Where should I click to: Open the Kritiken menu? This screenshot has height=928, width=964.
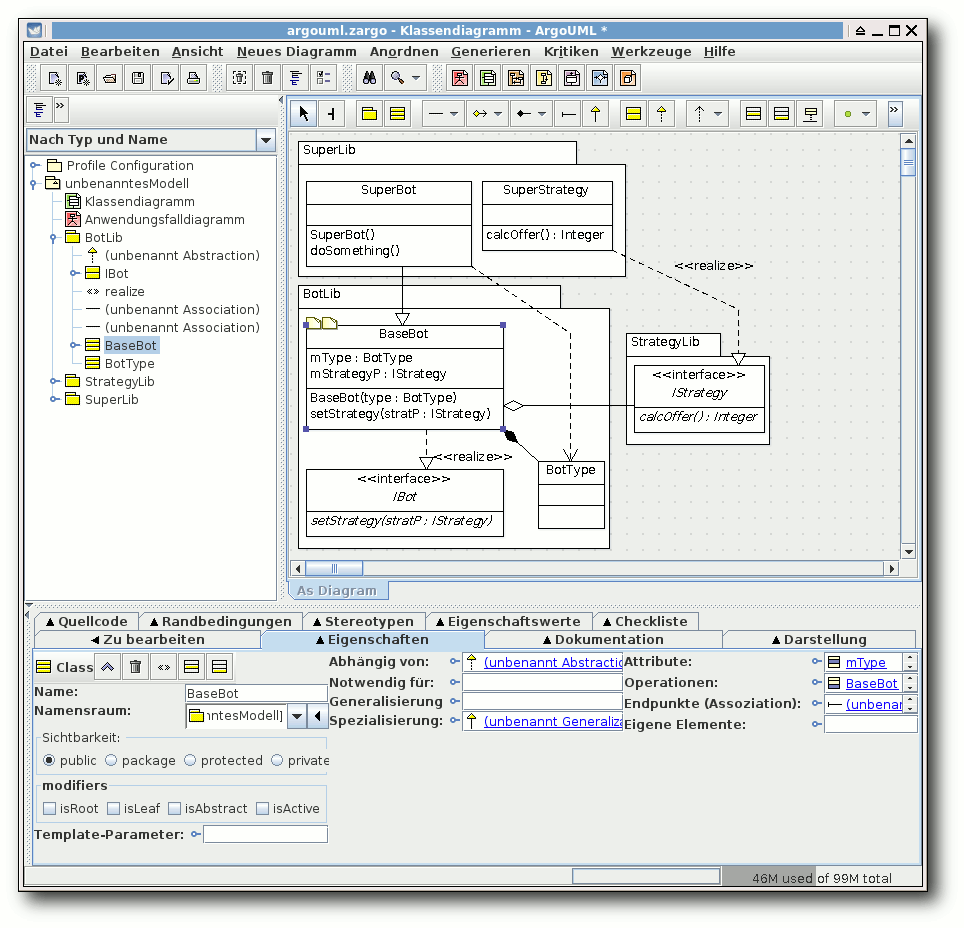[x=571, y=52]
